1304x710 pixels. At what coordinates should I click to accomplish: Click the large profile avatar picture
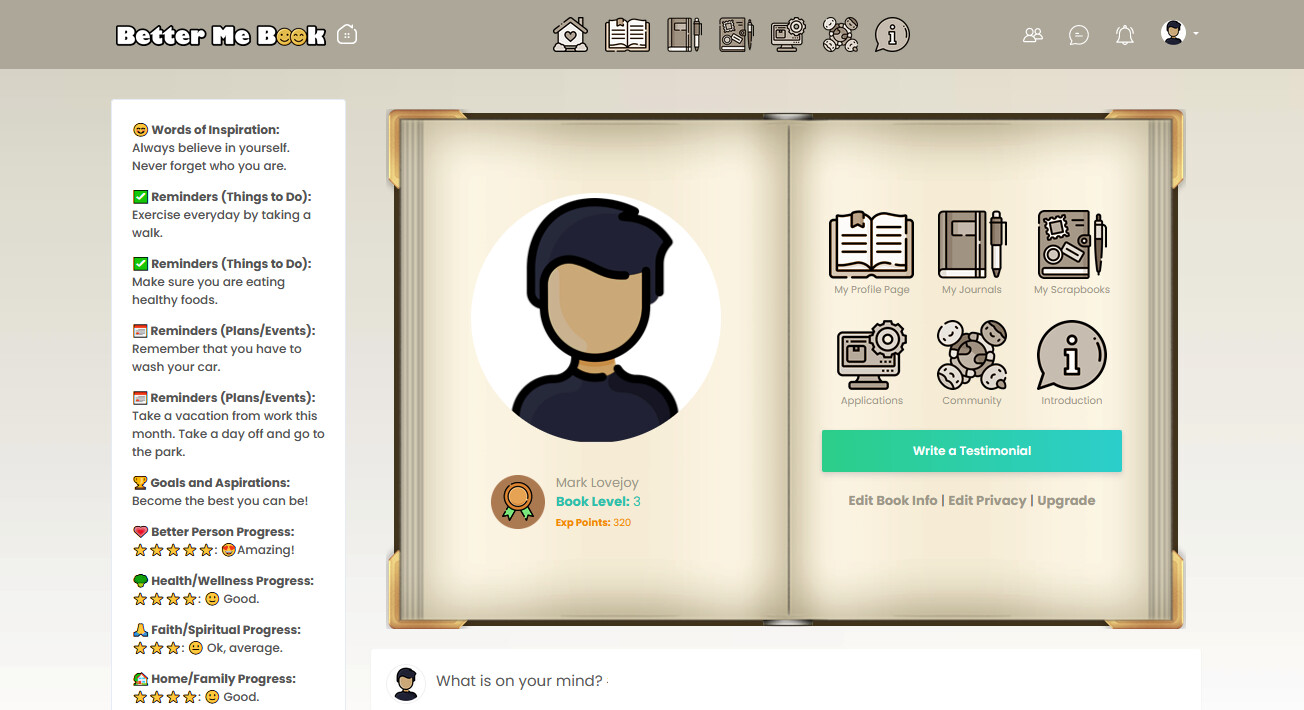pos(596,317)
